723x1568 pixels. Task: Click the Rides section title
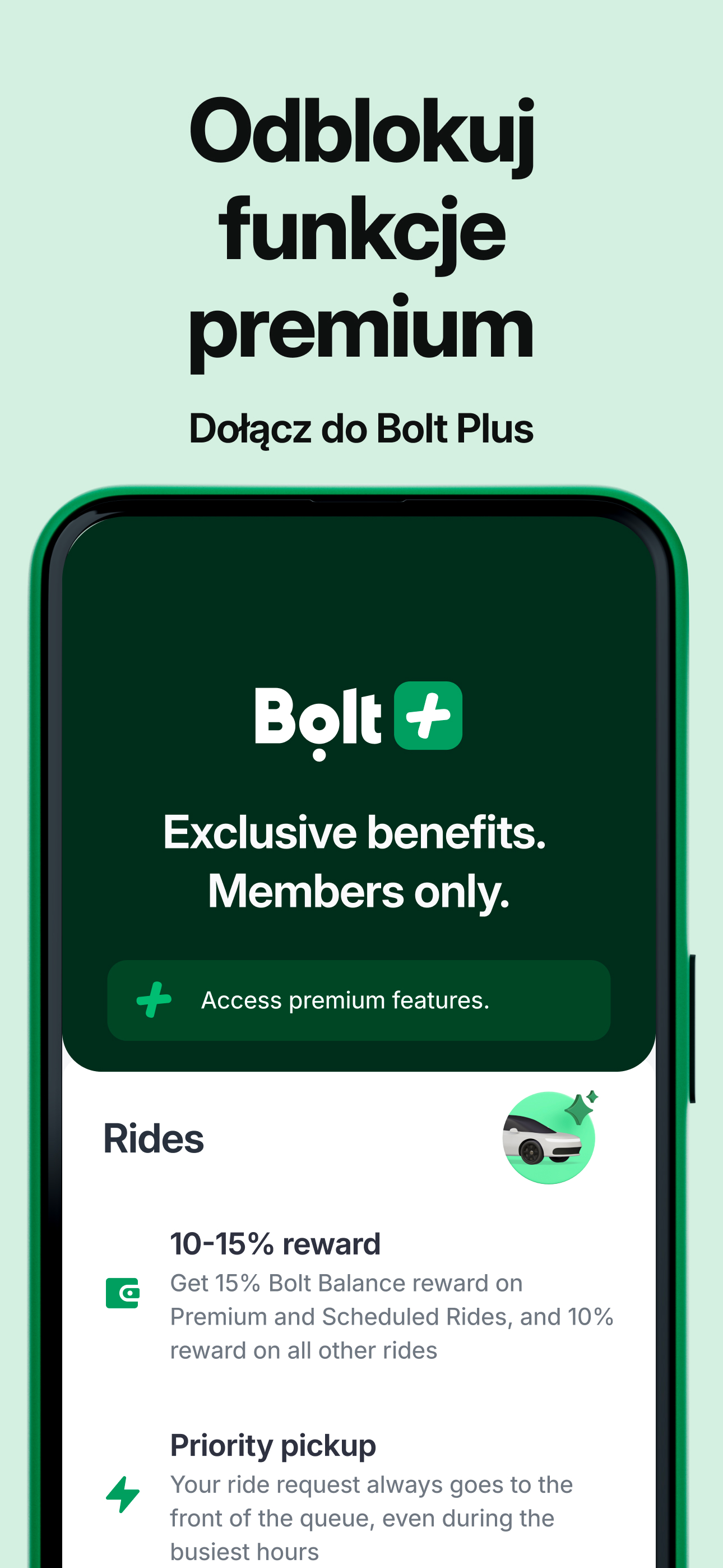(x=154, y=1138)
